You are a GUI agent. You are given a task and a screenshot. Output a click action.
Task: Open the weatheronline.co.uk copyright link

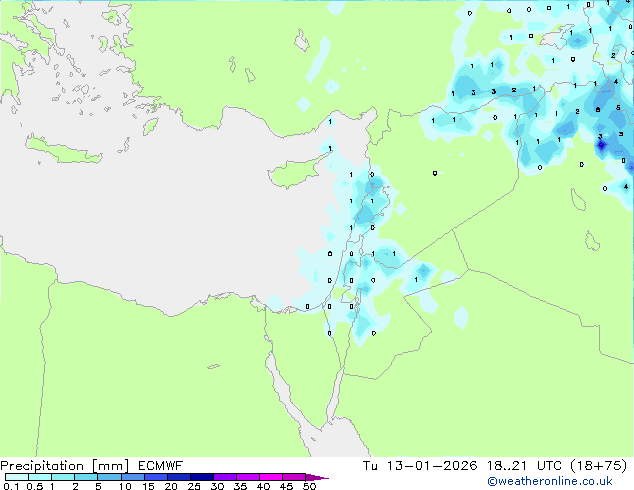coord(550,482)
